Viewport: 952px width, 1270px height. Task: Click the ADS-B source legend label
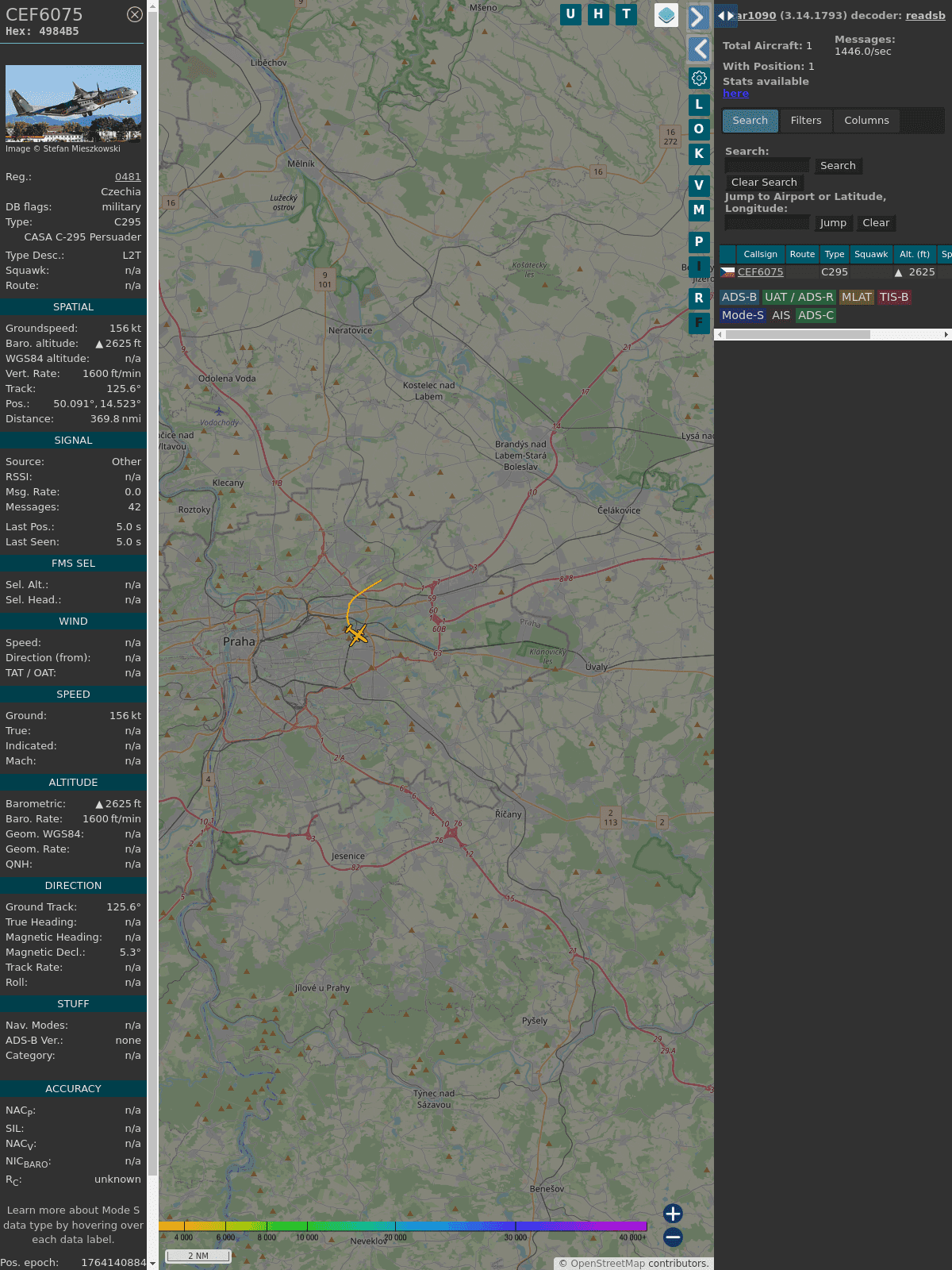point(739,297)
